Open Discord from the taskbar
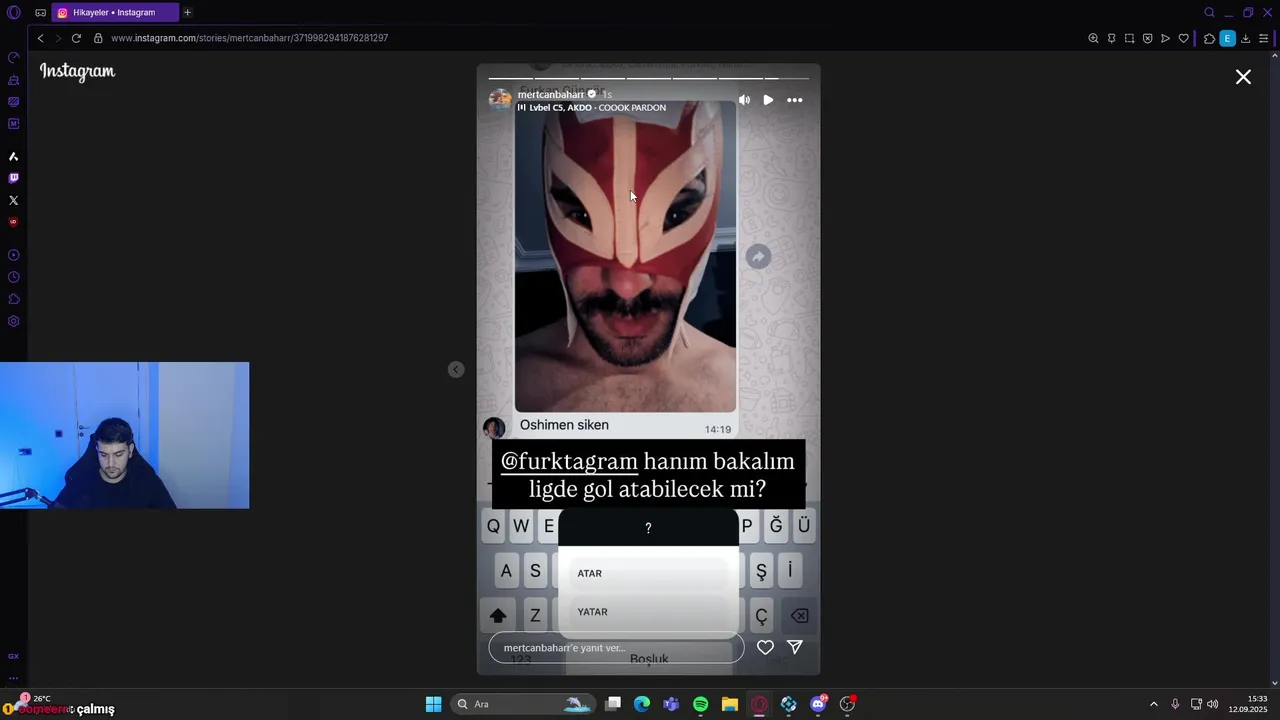The width and height of the screenshot is (1280, 720). (818, 704)
